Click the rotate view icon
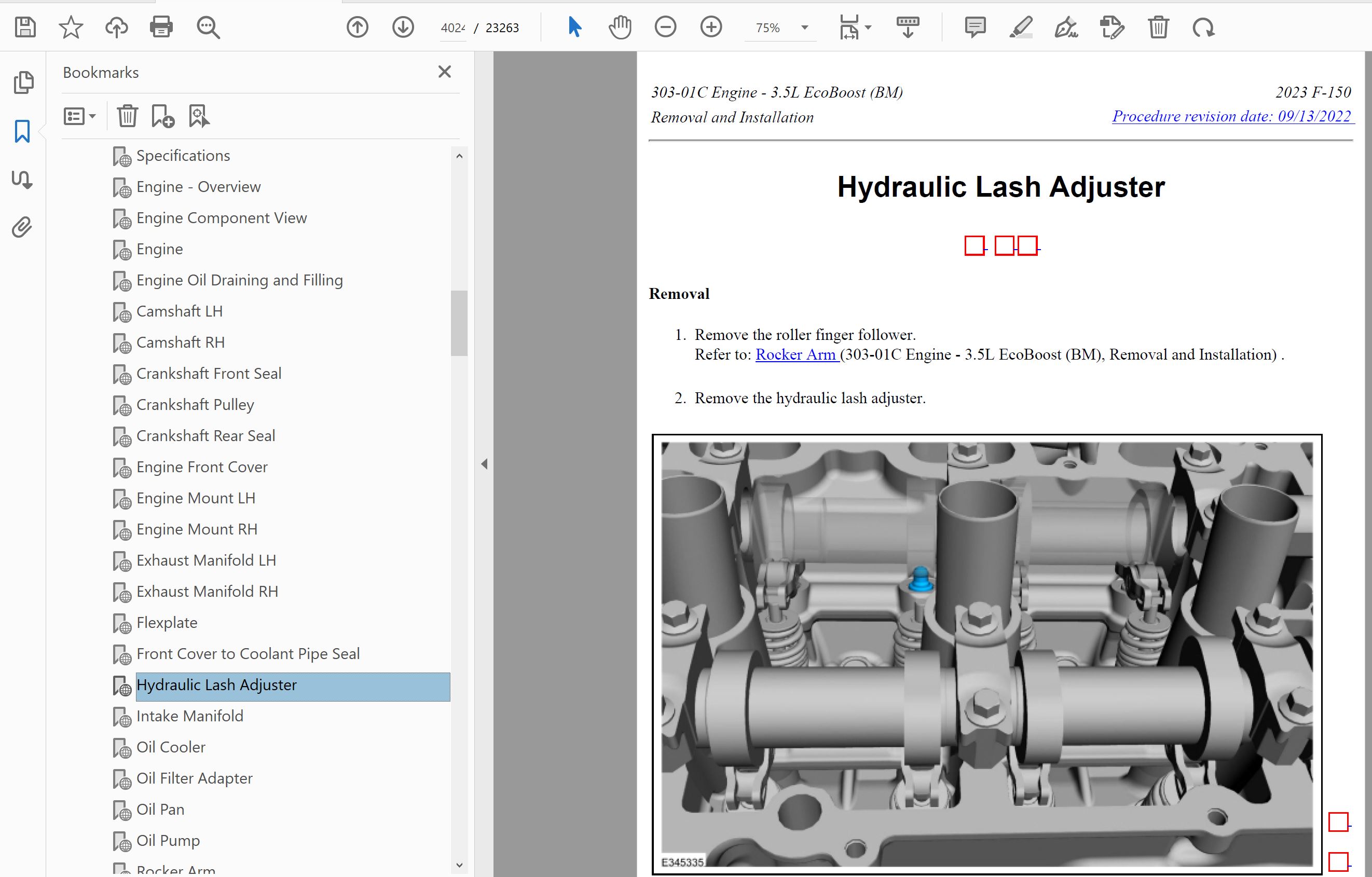 tap(1203, 28)
